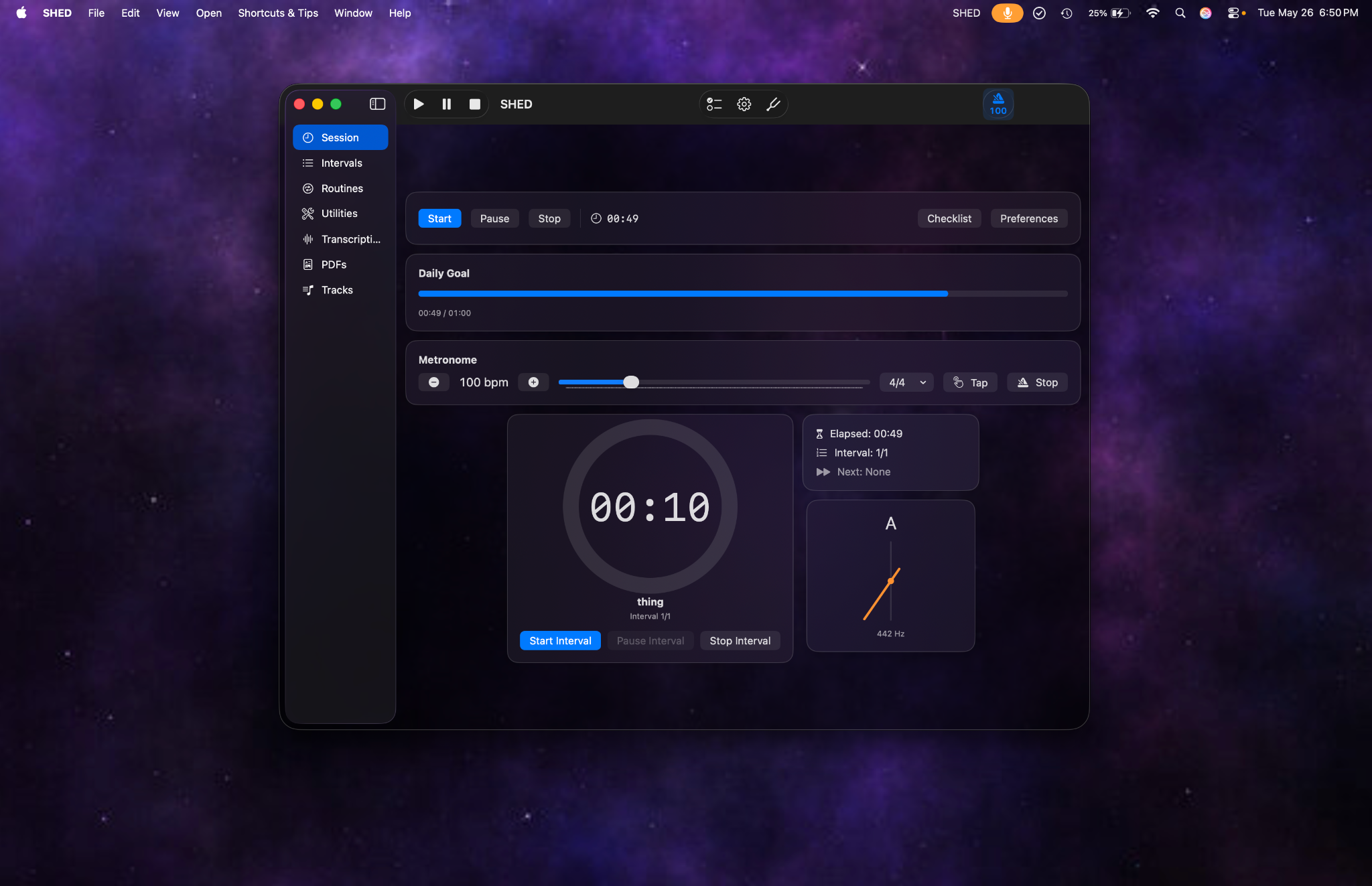
Task: Open the 4/4 time signature dropdown
Action: pos(906,382)
